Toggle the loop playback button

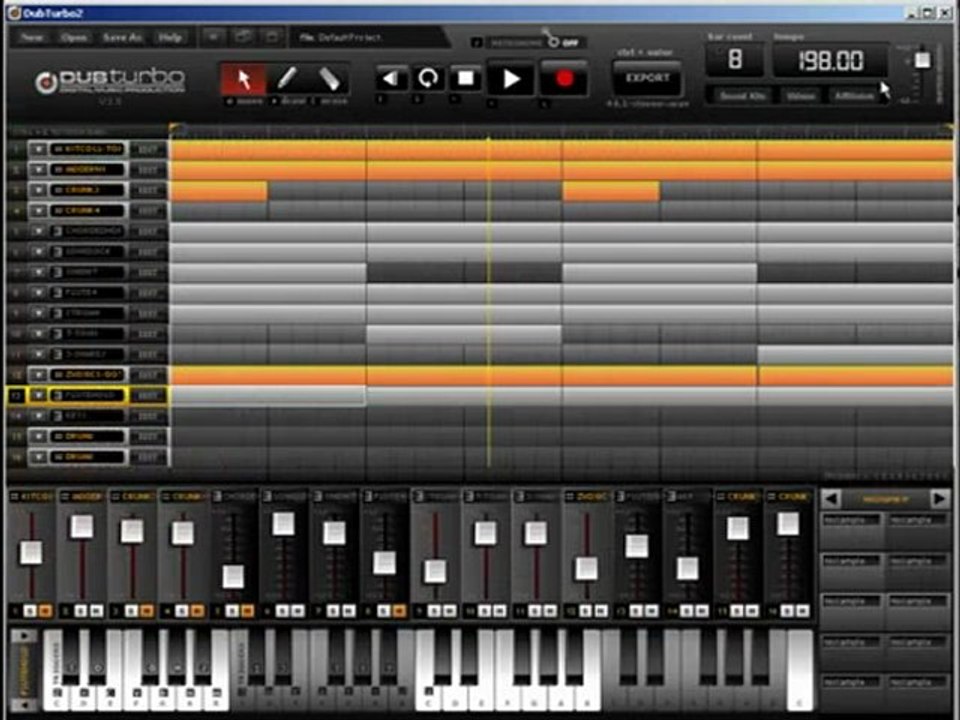tap(428, 79)
